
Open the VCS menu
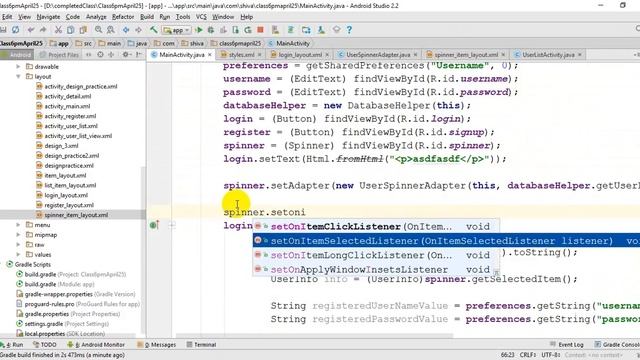201,17
